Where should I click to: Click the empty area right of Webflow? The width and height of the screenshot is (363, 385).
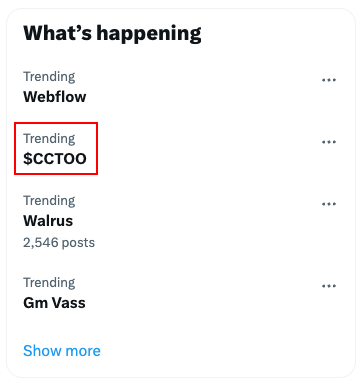pos(200,97)
